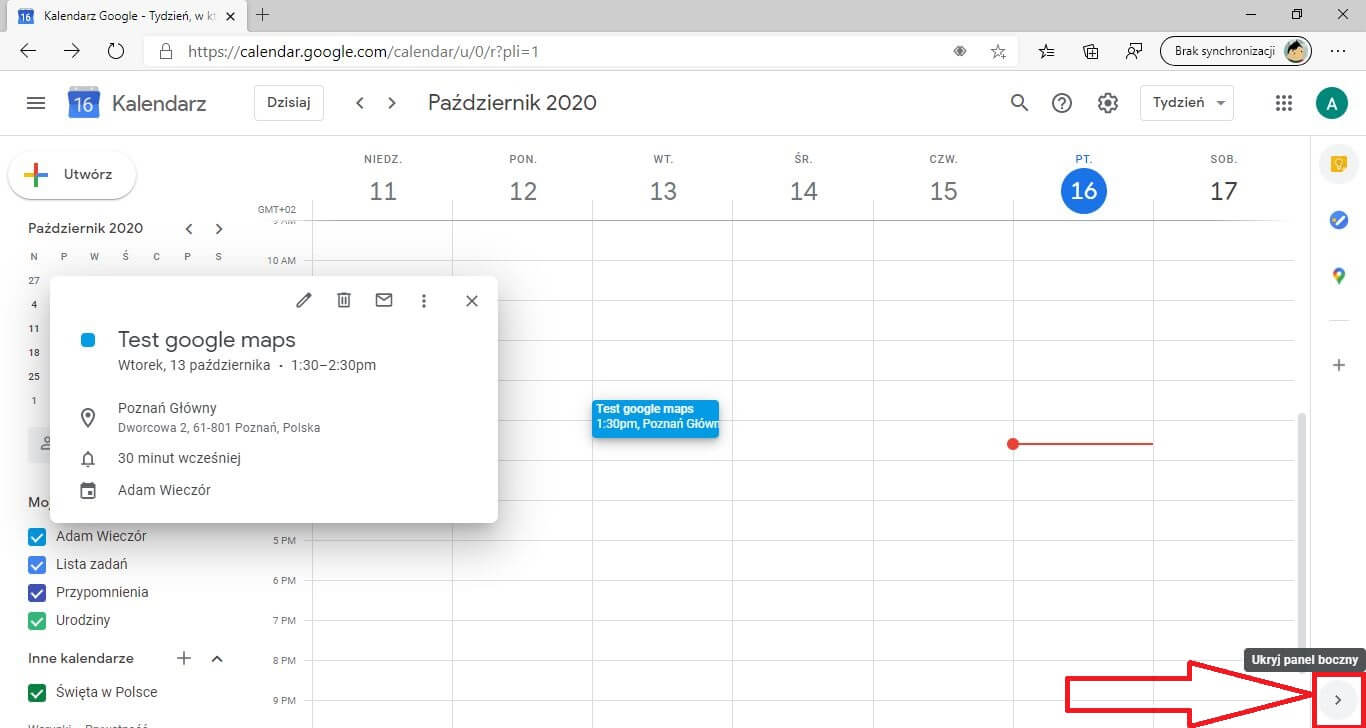Hide the side panel chevron
The height and width of the screenshot is (728, 1366).
point(1338,700)
